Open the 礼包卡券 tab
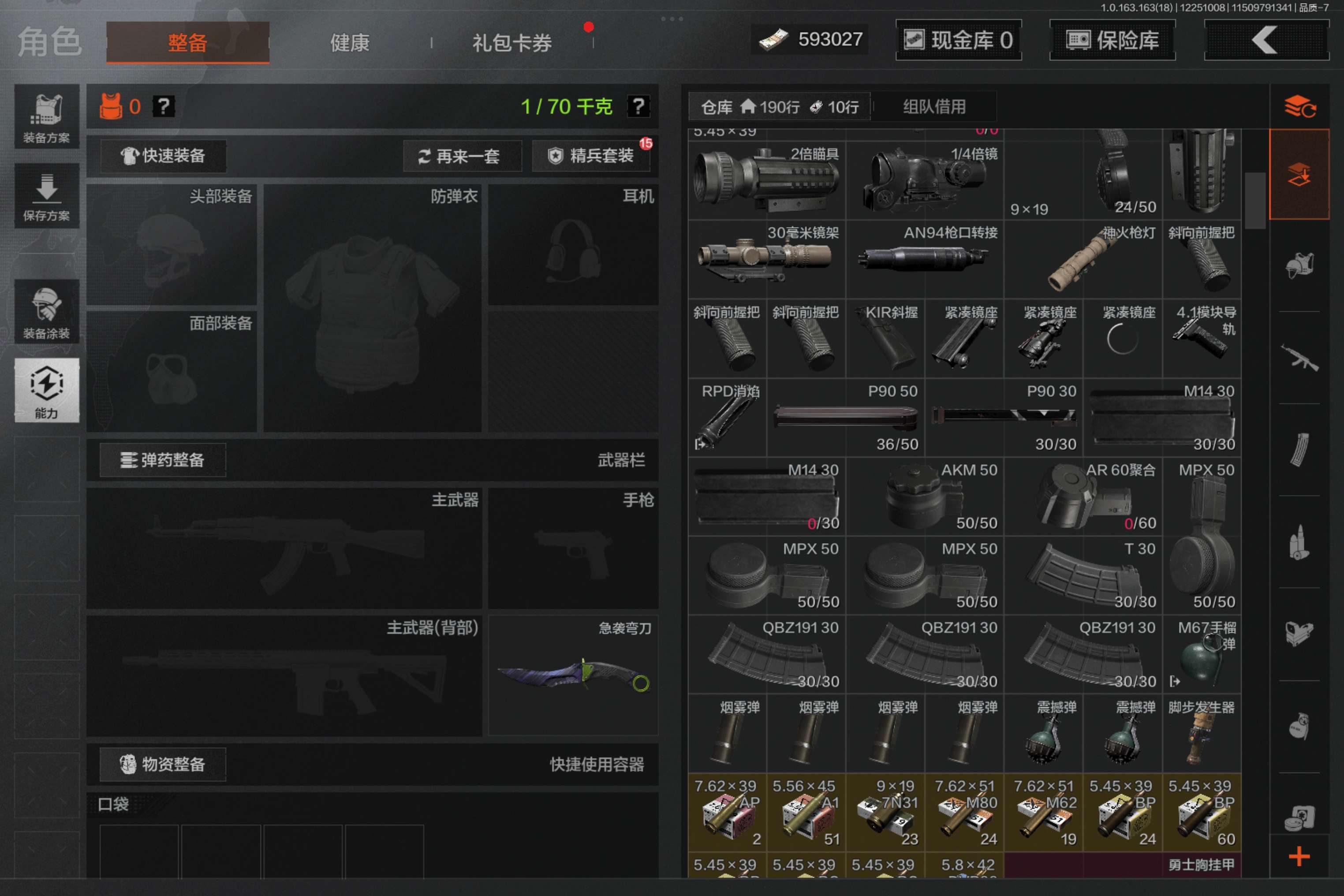 [x=511, y=43]
